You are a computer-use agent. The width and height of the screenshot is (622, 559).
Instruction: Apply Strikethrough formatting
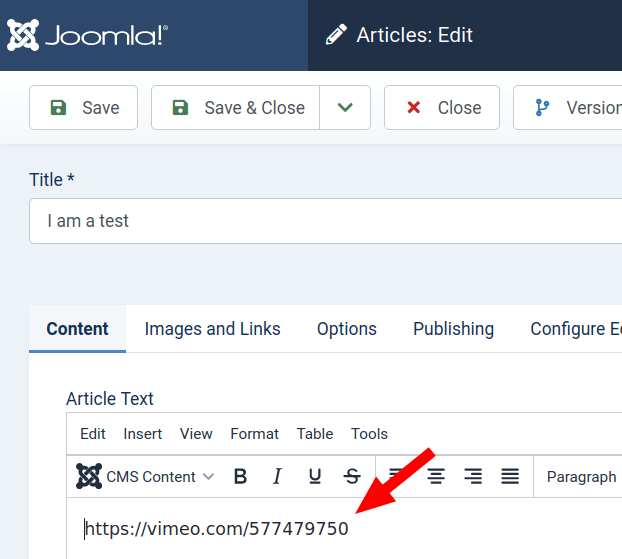pos(352,477)
